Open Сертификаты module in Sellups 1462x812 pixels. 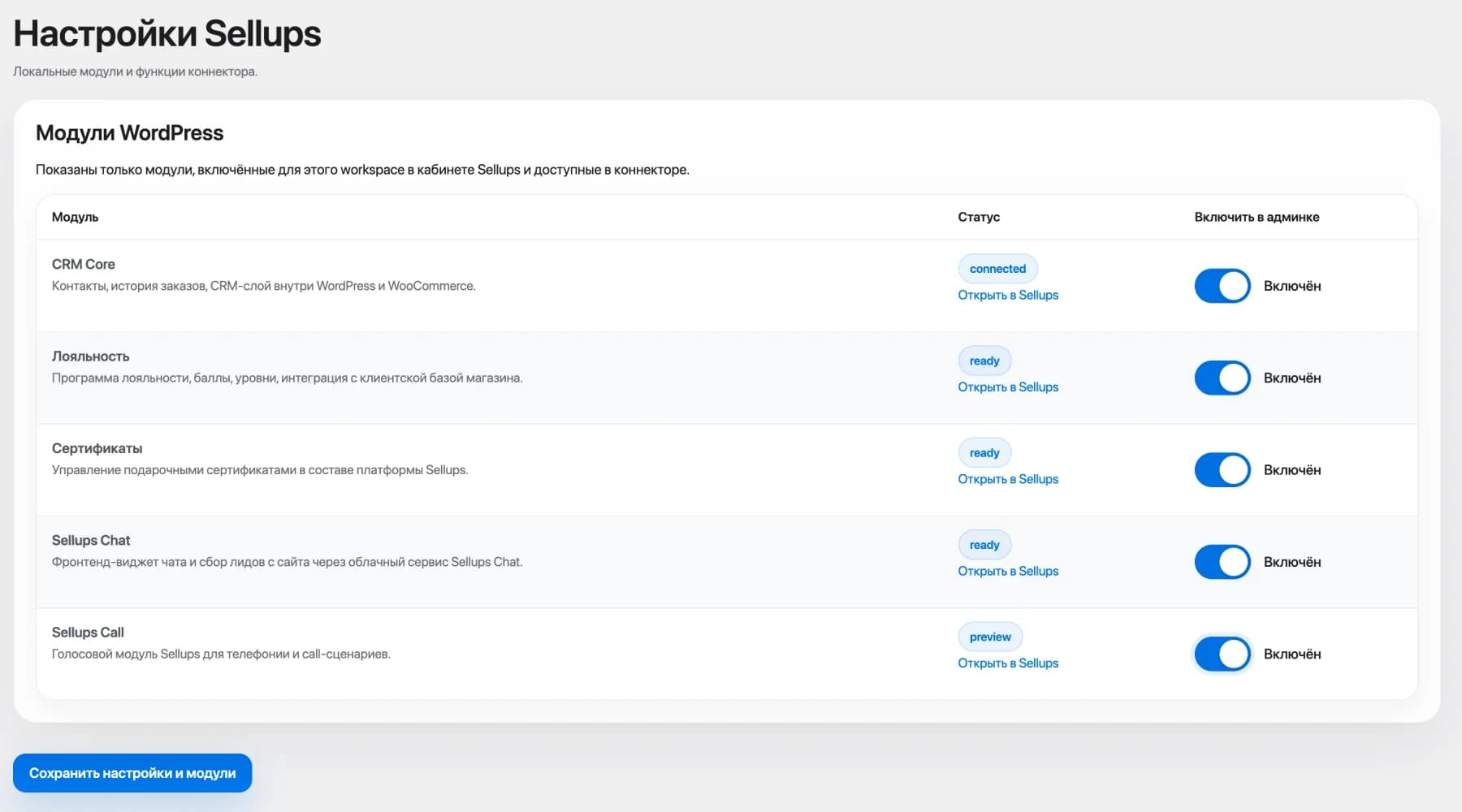(x=1008, y=479)
